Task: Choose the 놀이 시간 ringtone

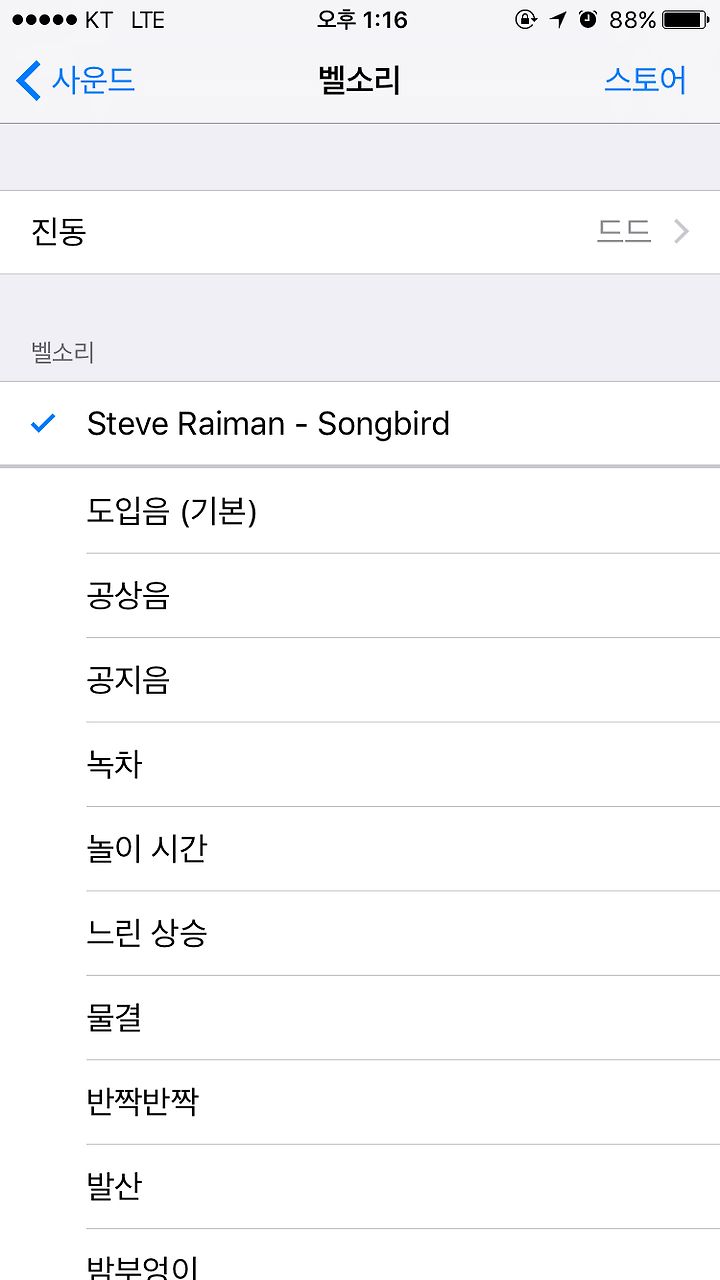Action: [x=360, y=849]
